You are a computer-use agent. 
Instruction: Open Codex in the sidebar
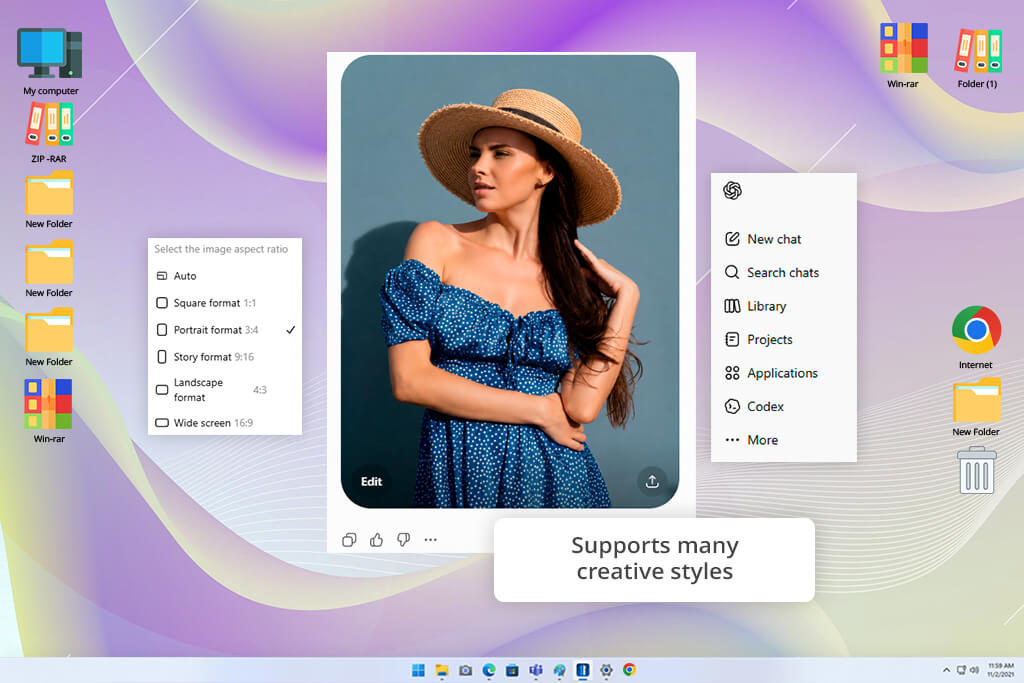point(754,406)
